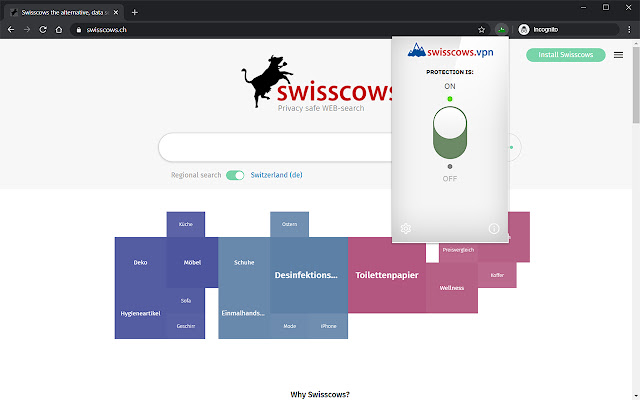This screenshot has width=640, height=400.
Task: Select ON label in VPN popup
Action: [450, 86]
